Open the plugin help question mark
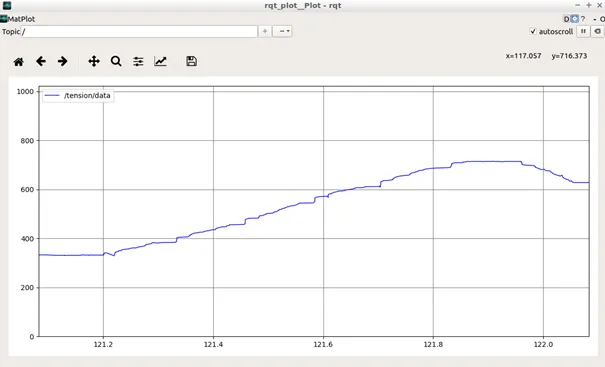Viewport: 605px width, 367px height. point(583,19)
